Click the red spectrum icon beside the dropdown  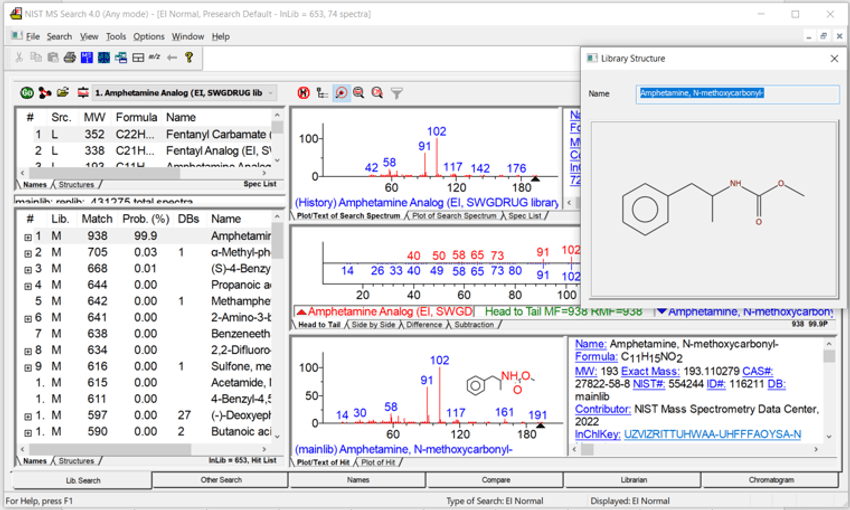point(82,93)
